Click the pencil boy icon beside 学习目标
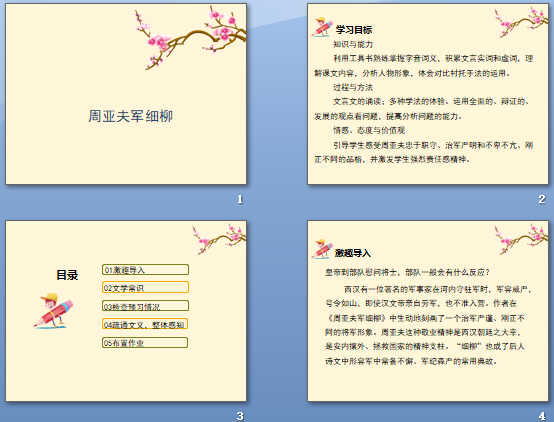554x422 pixels. click(x=322, y=27)
